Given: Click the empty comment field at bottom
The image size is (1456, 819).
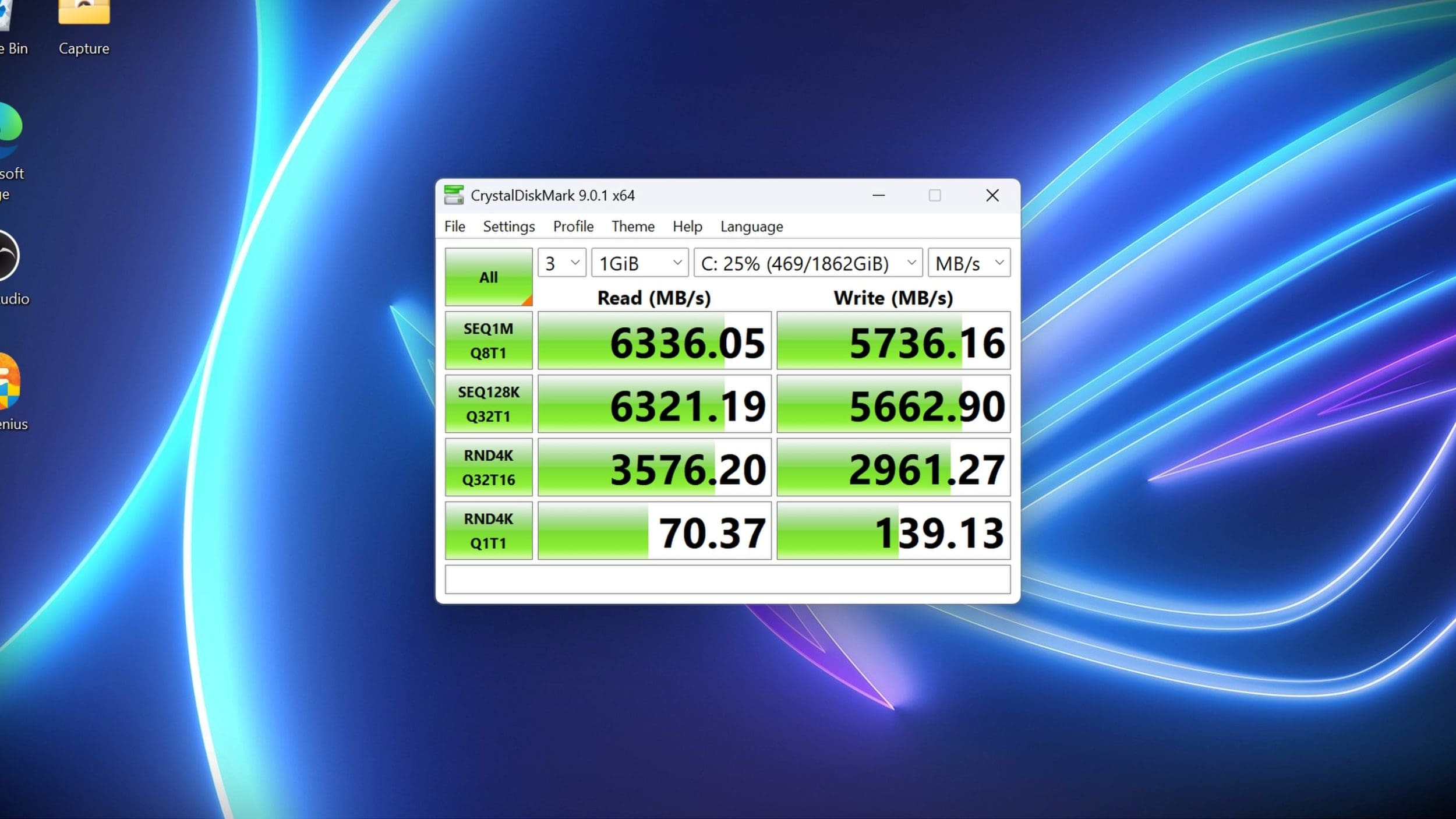Looking at the screenshot, I should [x=727, y=580].
